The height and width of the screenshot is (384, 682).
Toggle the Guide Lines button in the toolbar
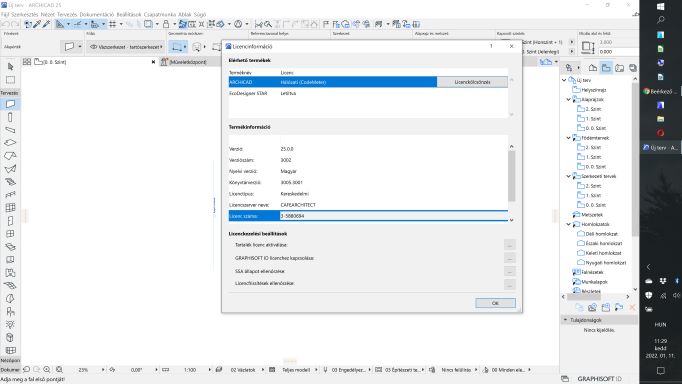point(78,24)
